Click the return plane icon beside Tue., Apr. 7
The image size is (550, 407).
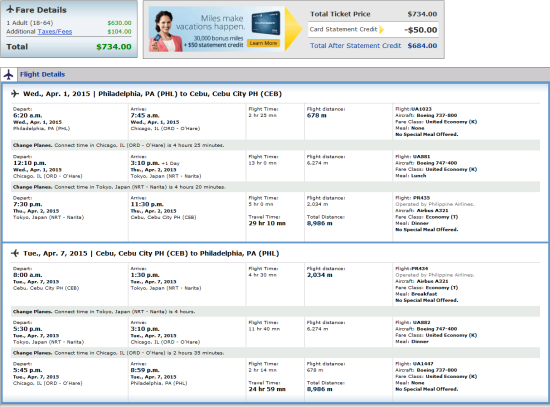[15, 253]
